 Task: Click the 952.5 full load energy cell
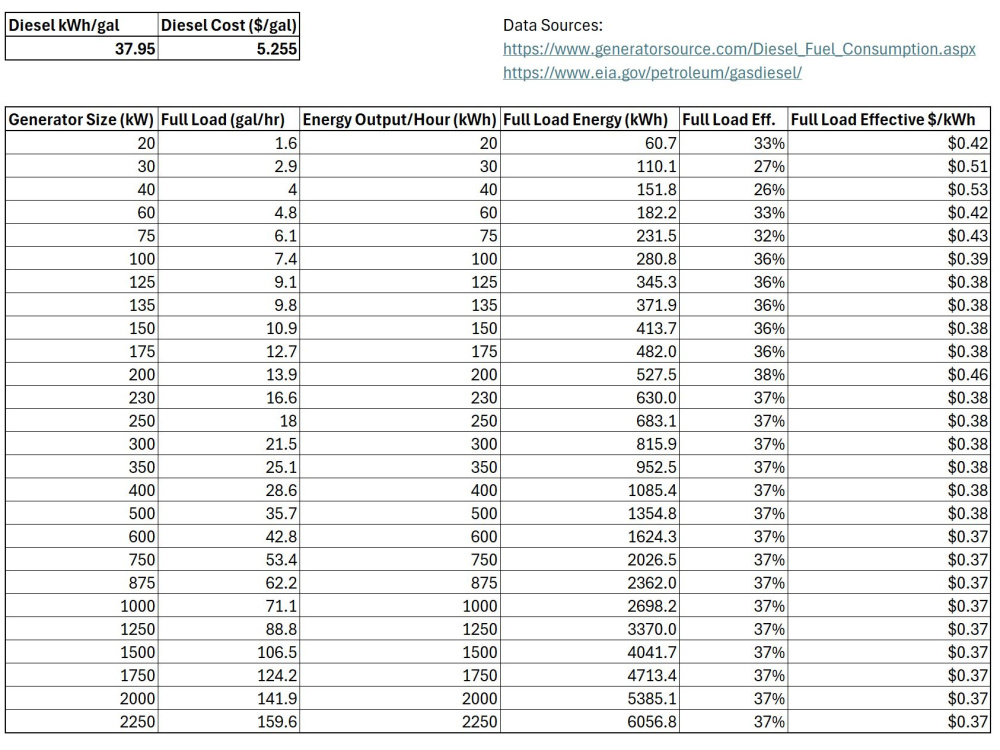[x=590, y=466]
